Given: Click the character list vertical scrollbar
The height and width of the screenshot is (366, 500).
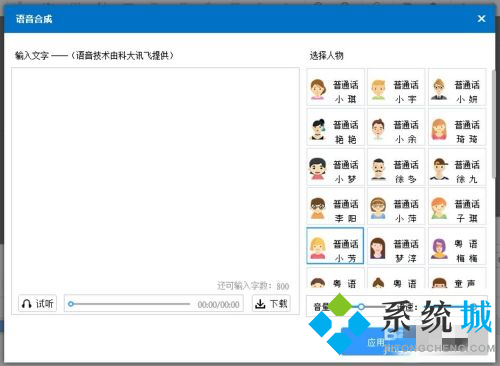Looking at the screenshot, I should coord(493,123).
